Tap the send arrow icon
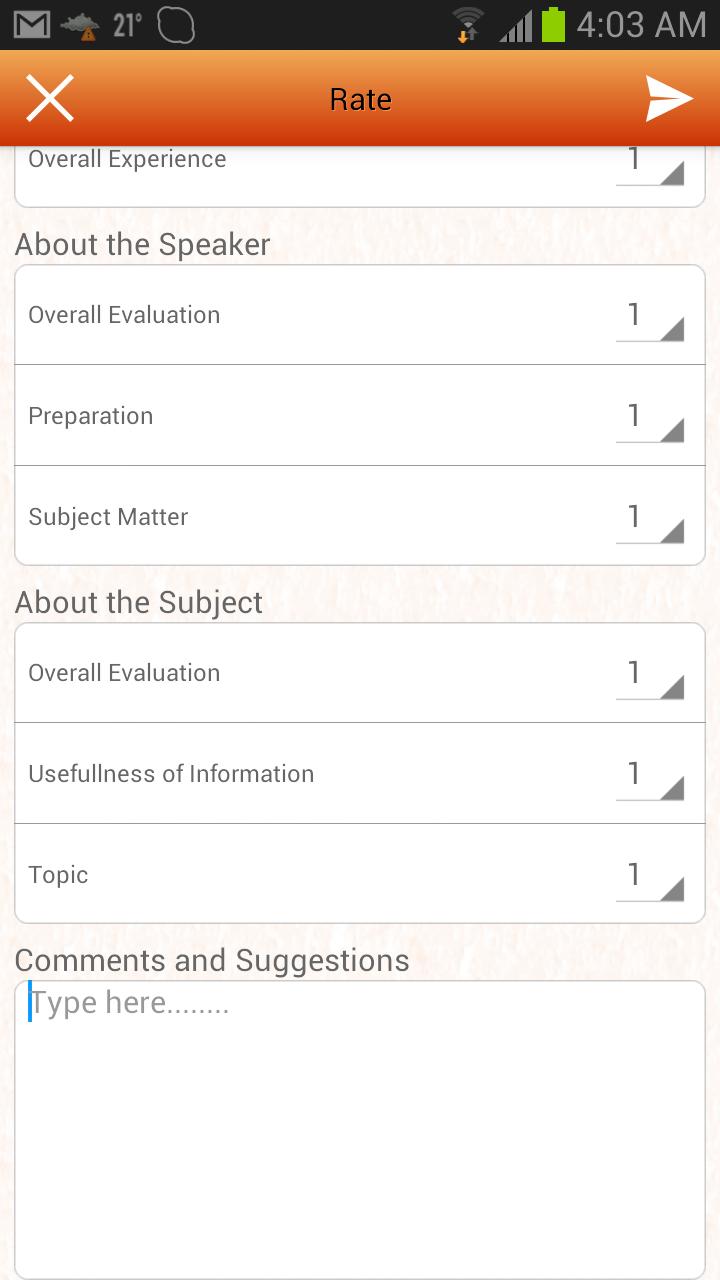 pos(669,99)
